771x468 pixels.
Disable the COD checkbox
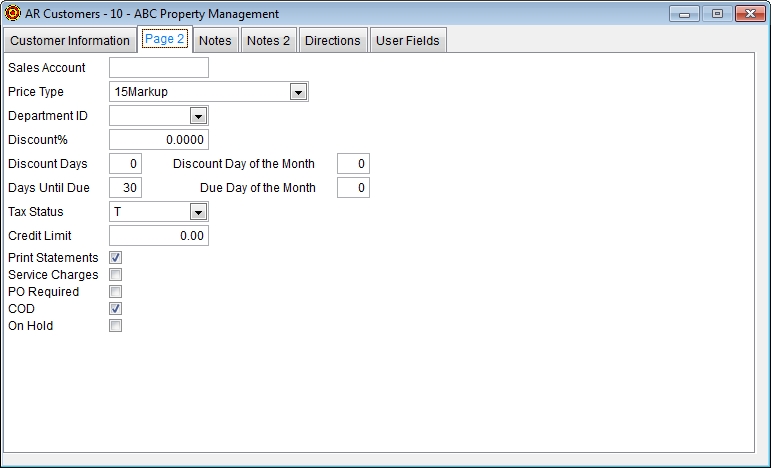[116, 309]
